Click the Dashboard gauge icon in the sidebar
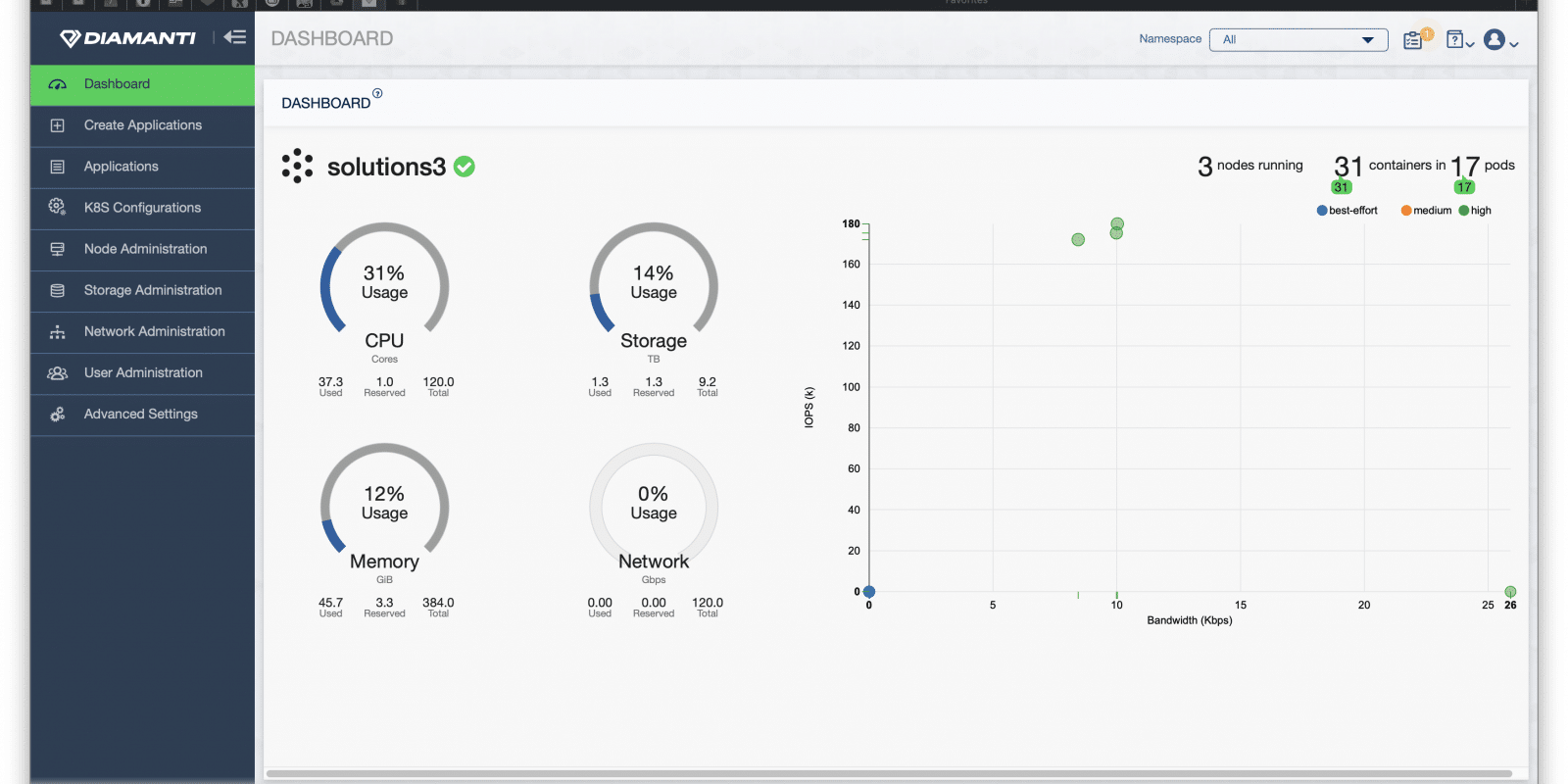 58,84
